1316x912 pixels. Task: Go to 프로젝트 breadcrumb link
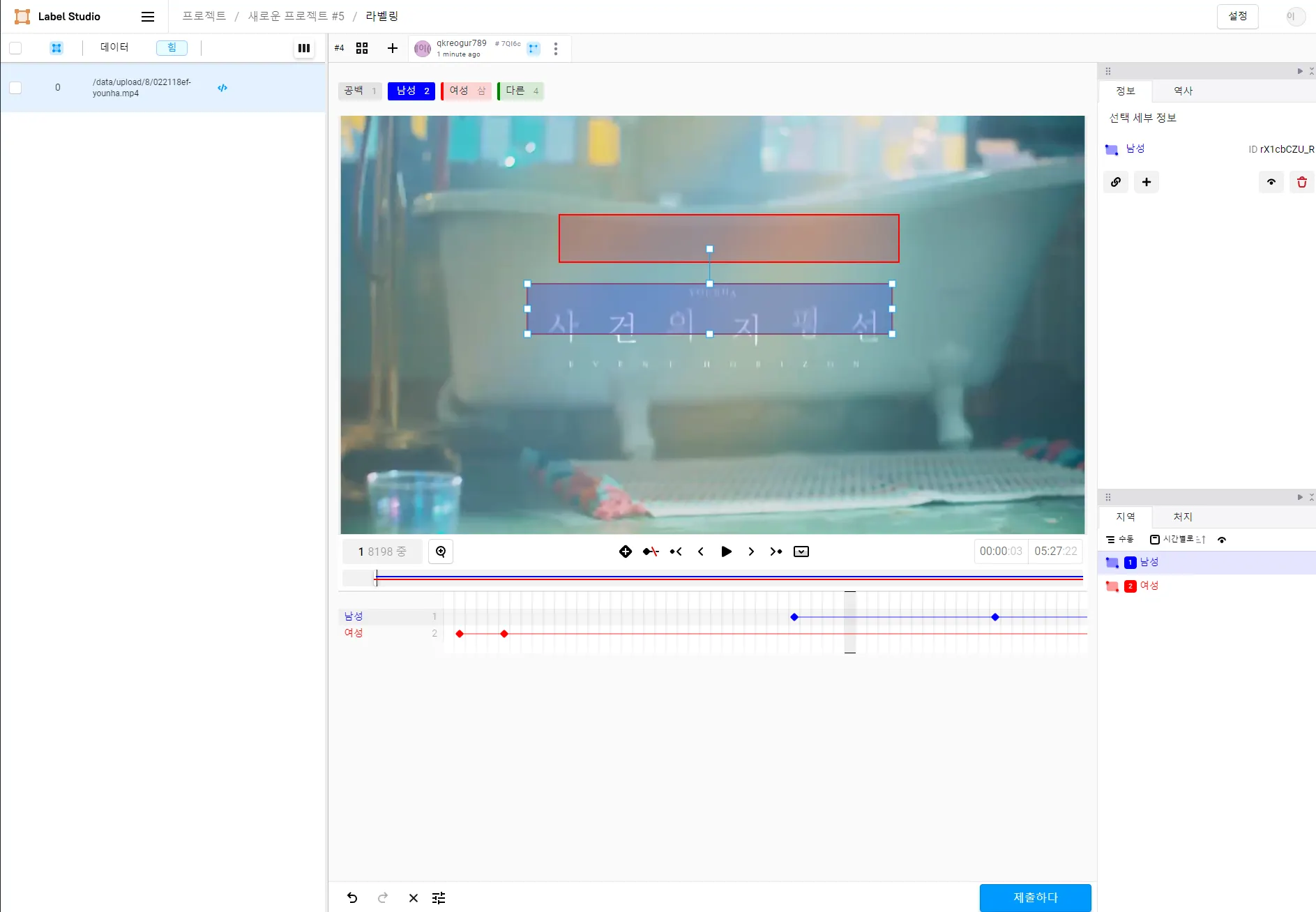(x=204, y=17)
